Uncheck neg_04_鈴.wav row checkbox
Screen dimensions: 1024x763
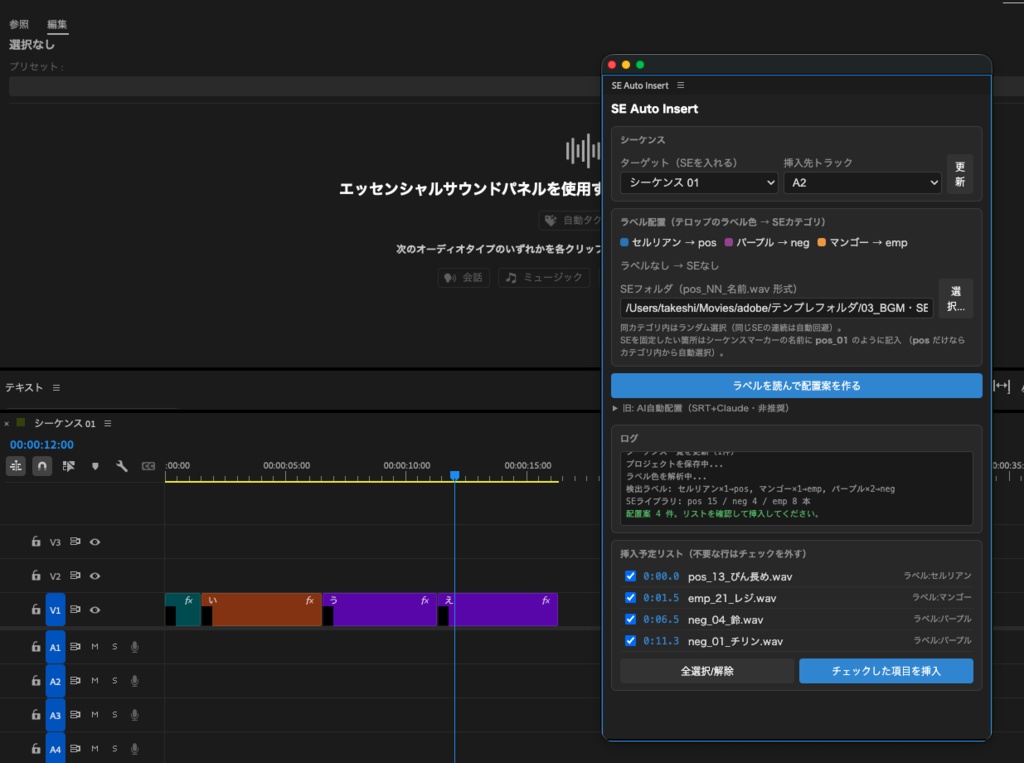tap(630, 619)
